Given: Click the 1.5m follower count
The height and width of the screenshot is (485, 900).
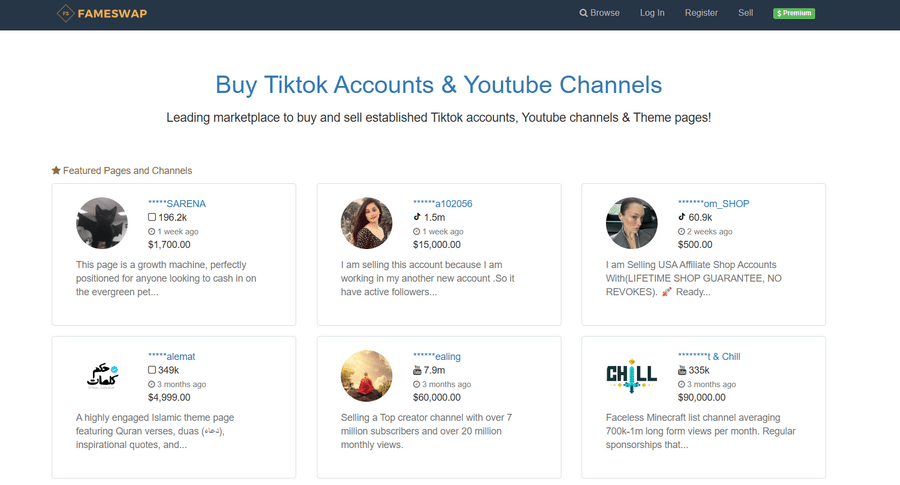Looking at the screenshot, I should [435, 218].
